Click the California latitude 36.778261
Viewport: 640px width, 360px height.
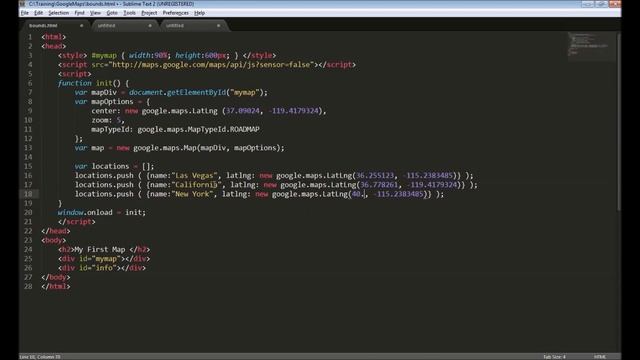(379, 184)
